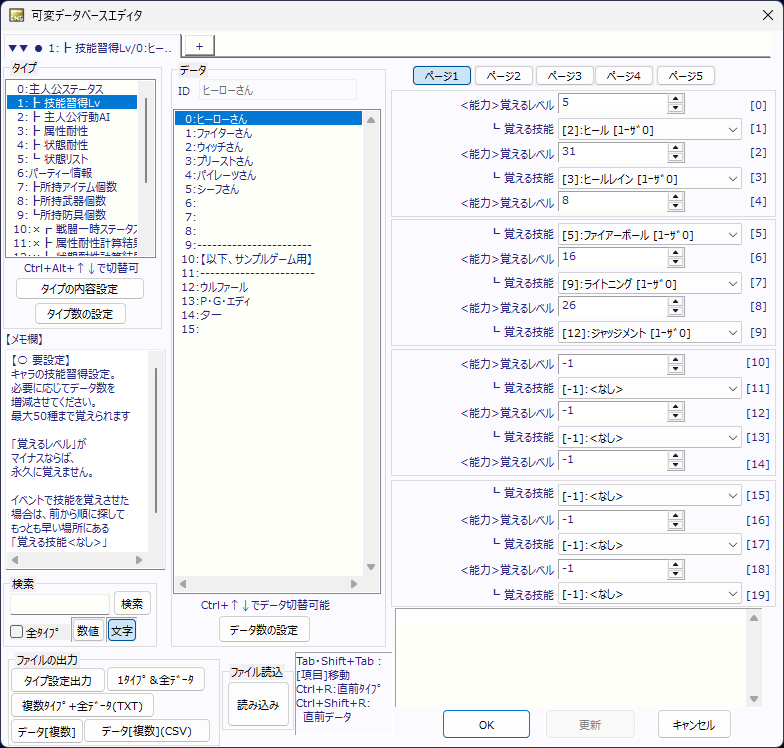Increase the learn level value at index [0]

pos(676,99)
